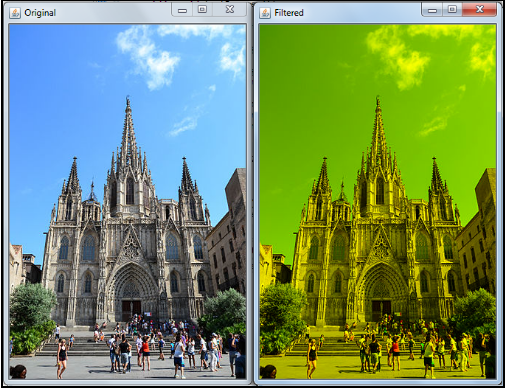Minimize the Original window

[182, 10]
